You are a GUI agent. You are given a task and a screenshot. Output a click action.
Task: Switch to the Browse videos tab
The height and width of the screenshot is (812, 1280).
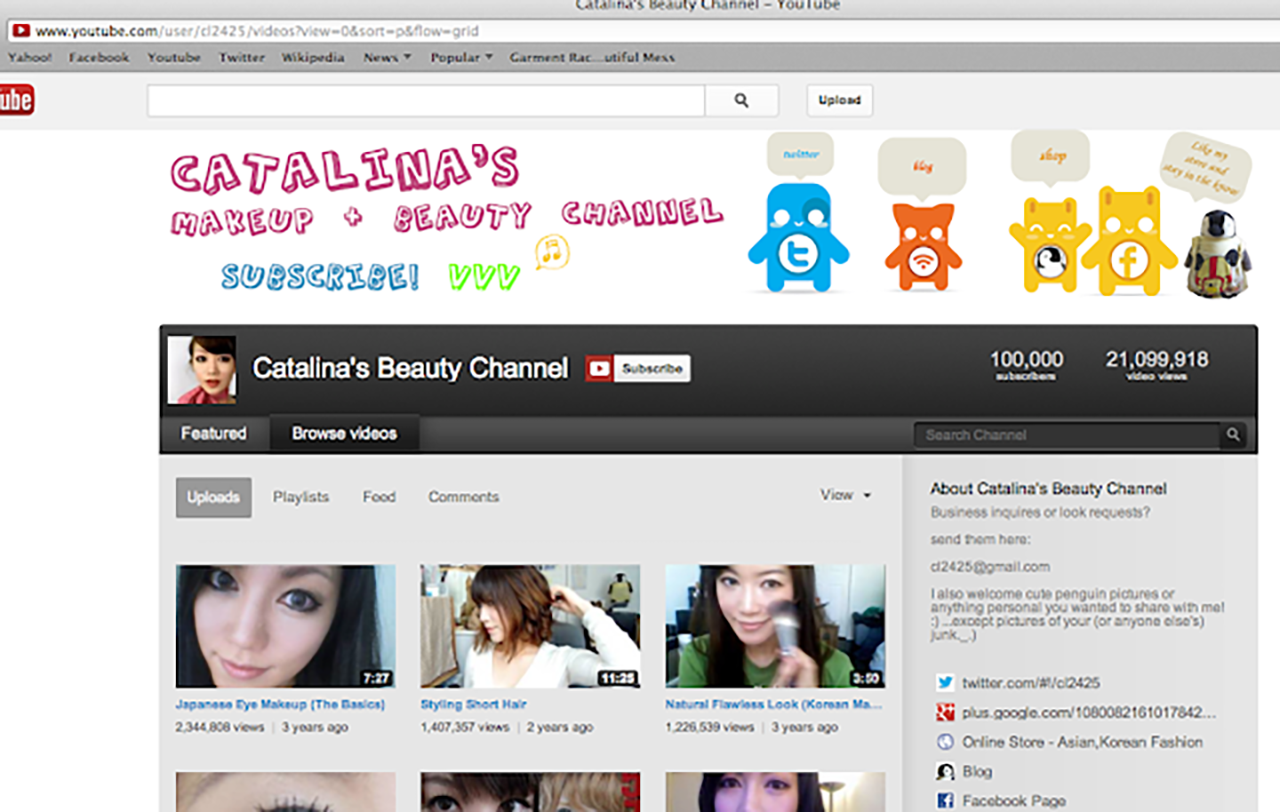(344, 433)
